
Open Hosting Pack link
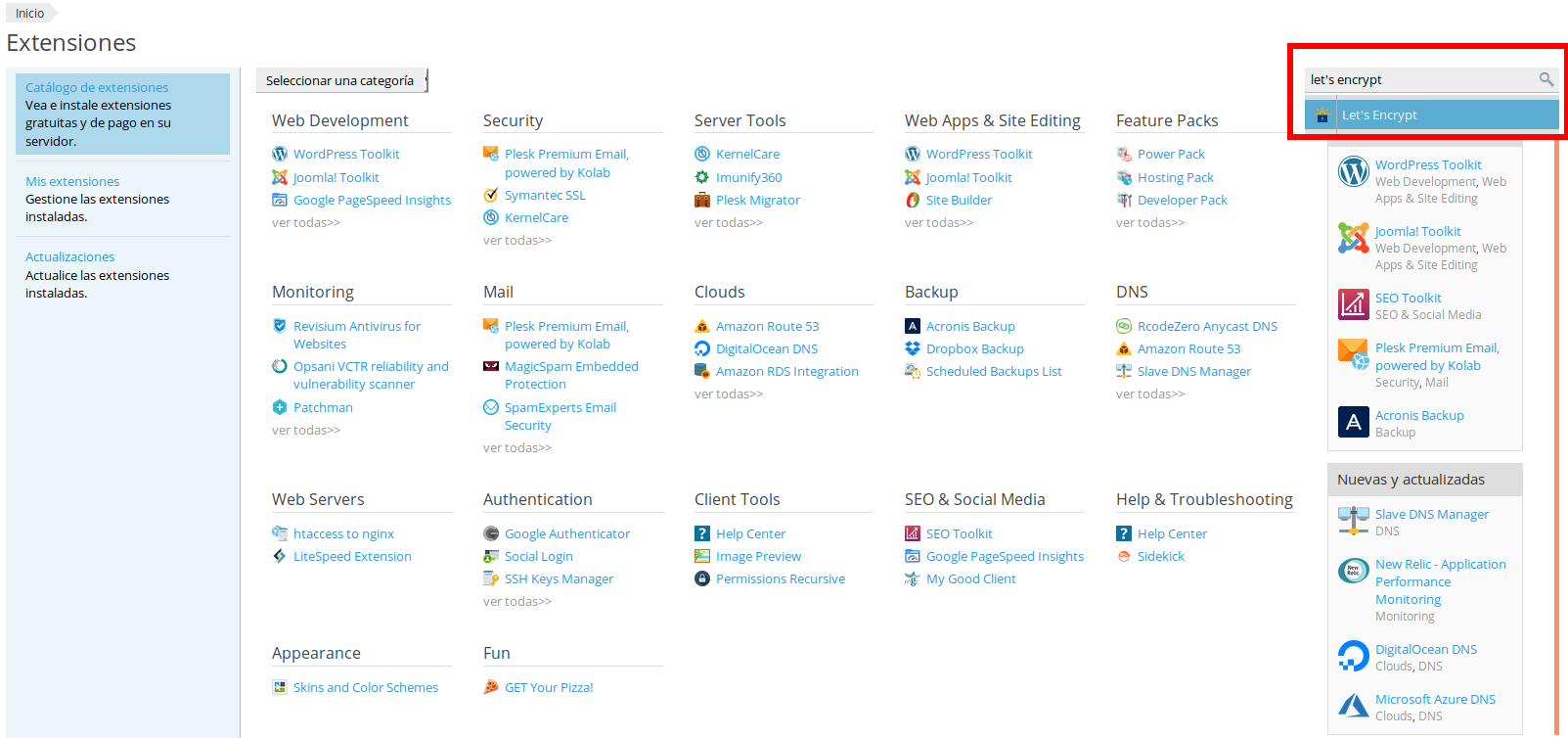(x=1176, y=177)
